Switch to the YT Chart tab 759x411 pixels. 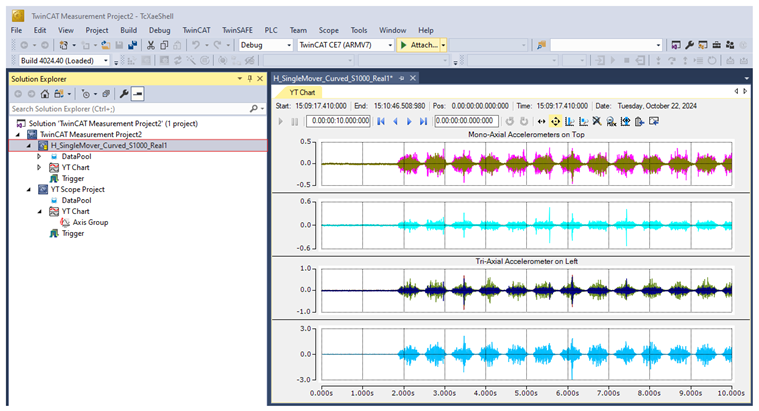point(301,91)
